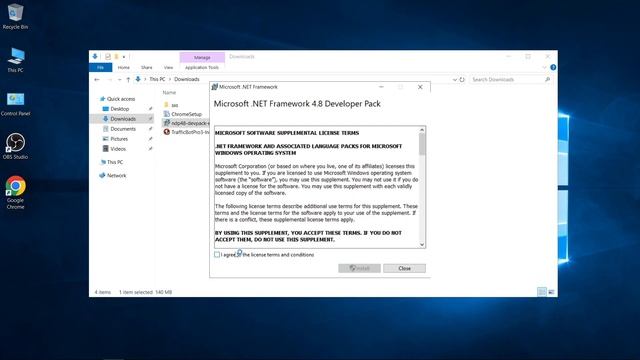Click the pin icon beside Videos
The width and height of the screenshot is (640, 360).
[x=150, y=149]
